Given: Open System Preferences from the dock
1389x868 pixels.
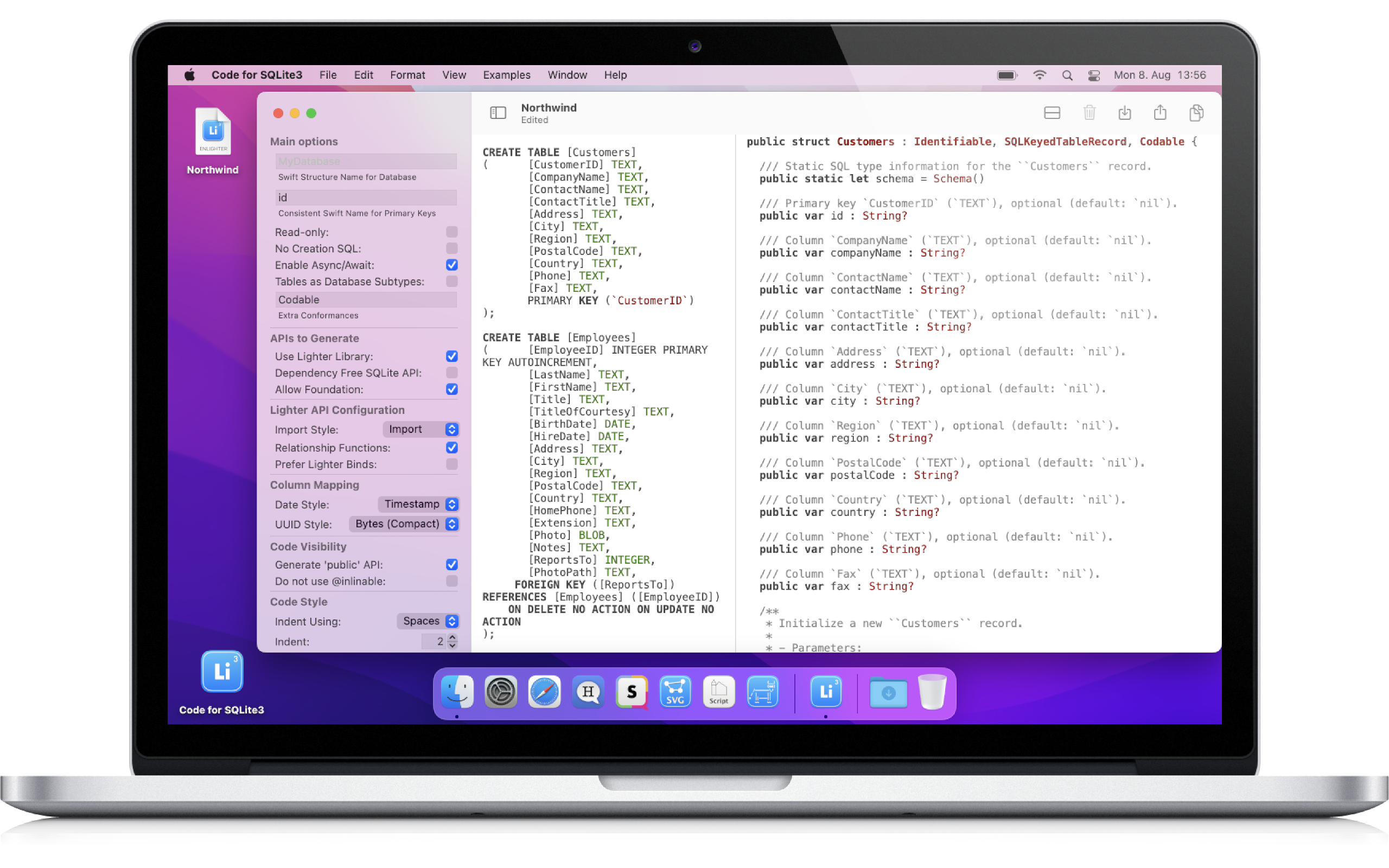Looking at the screenshot, I should click(500, 692).
